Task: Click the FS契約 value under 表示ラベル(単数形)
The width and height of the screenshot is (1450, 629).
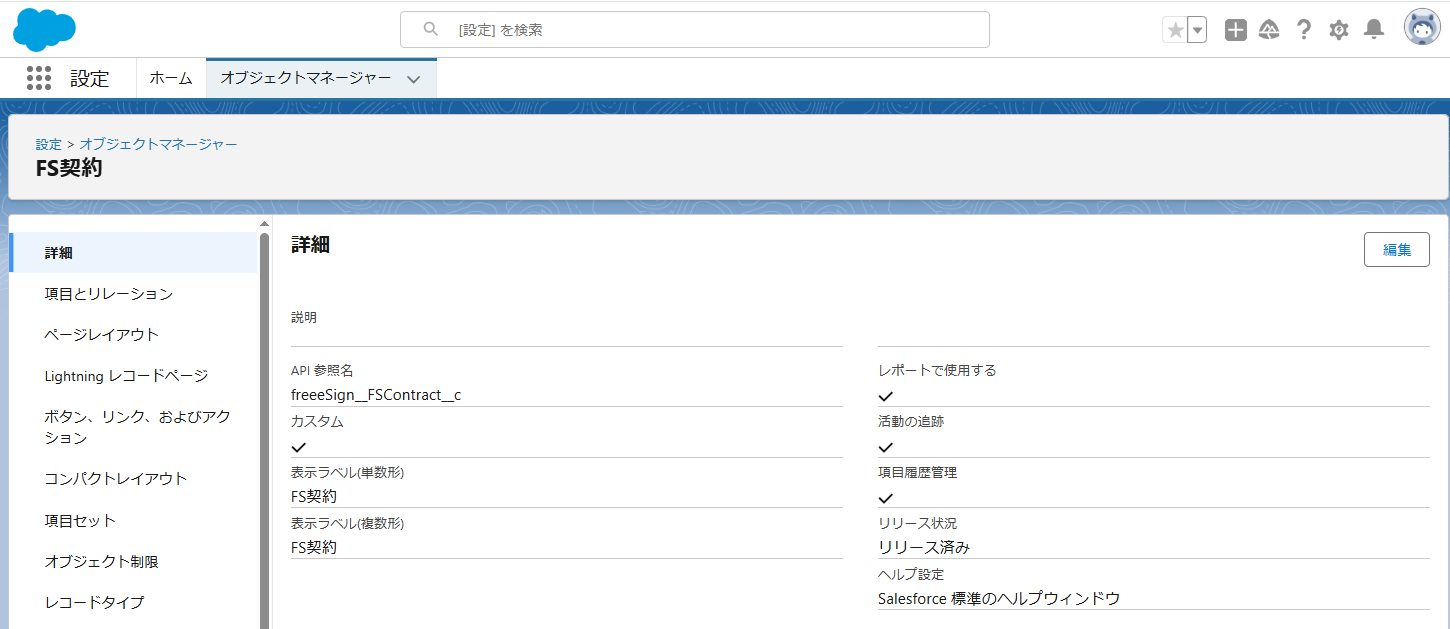Action: tap(314, 496)
